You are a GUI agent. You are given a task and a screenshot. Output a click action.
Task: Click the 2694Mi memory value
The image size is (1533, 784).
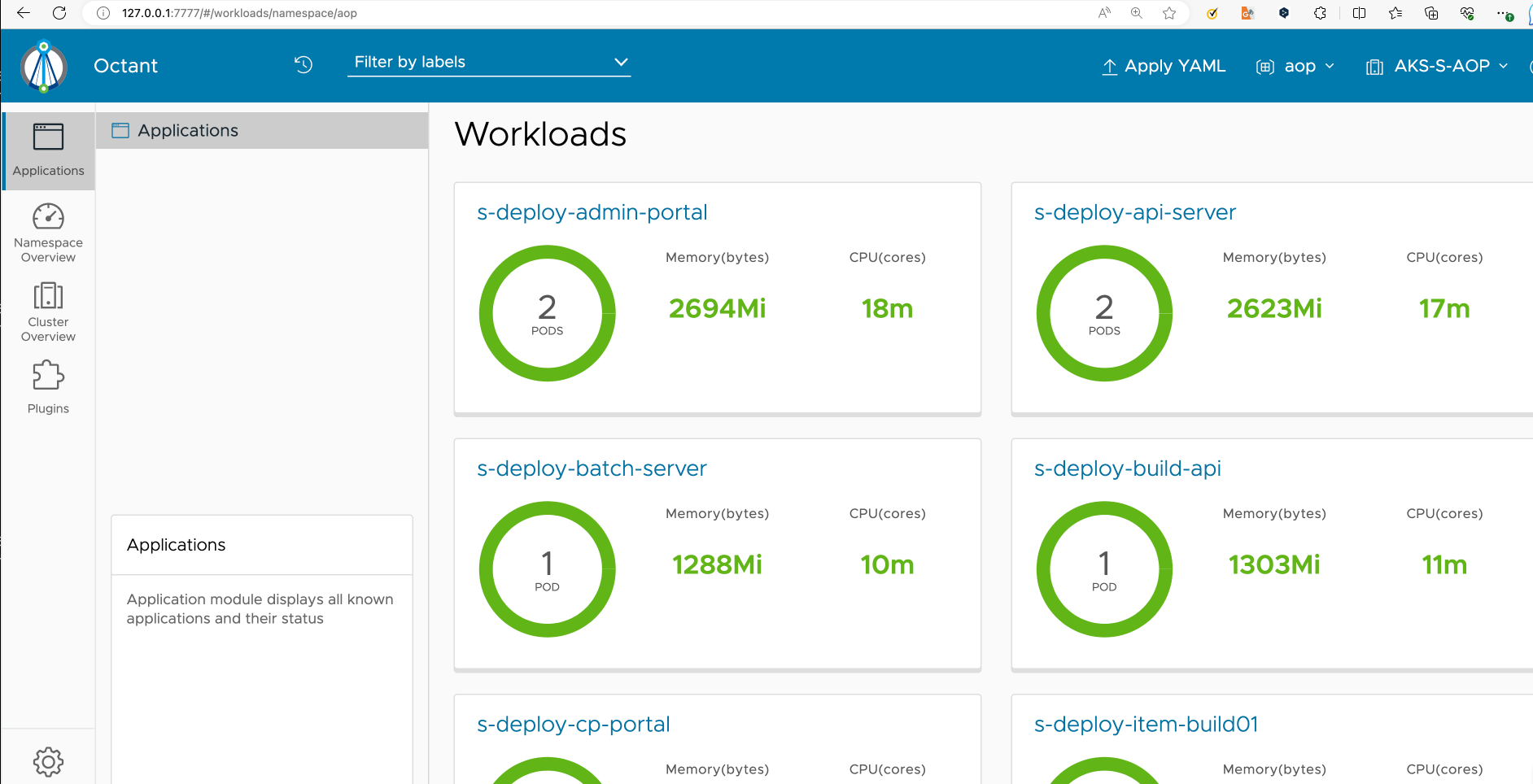[x=717, y=309]
